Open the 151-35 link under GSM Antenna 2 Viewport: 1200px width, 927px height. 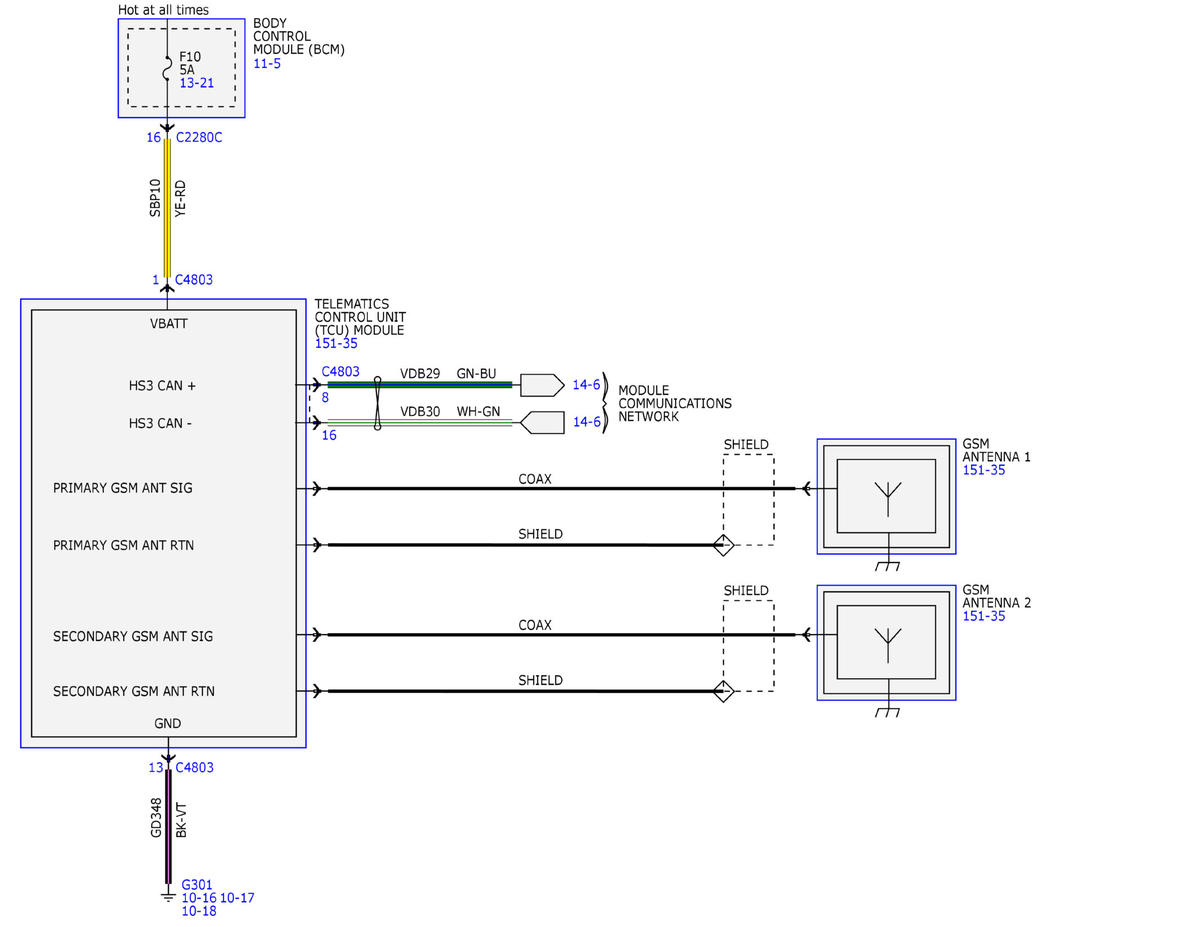(984, 616)
